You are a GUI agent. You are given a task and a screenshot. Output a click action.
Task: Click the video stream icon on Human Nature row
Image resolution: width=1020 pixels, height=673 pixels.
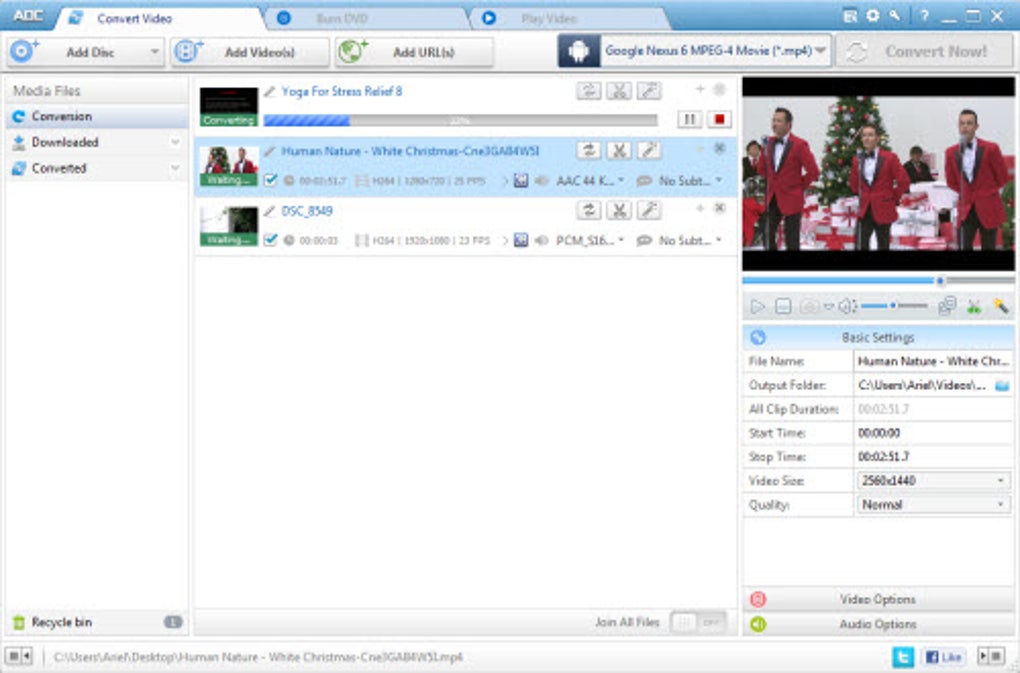[520, 181]
